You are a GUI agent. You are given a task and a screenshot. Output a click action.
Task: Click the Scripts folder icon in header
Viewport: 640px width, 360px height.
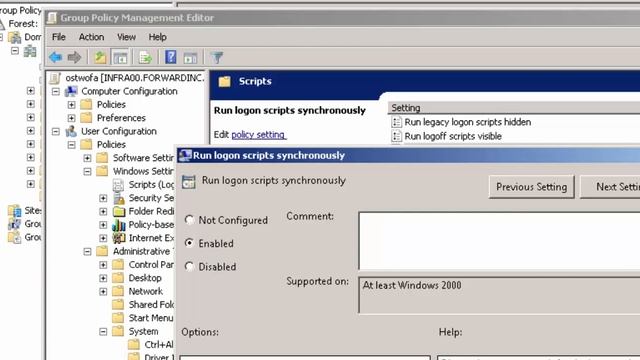pos(224,81)
